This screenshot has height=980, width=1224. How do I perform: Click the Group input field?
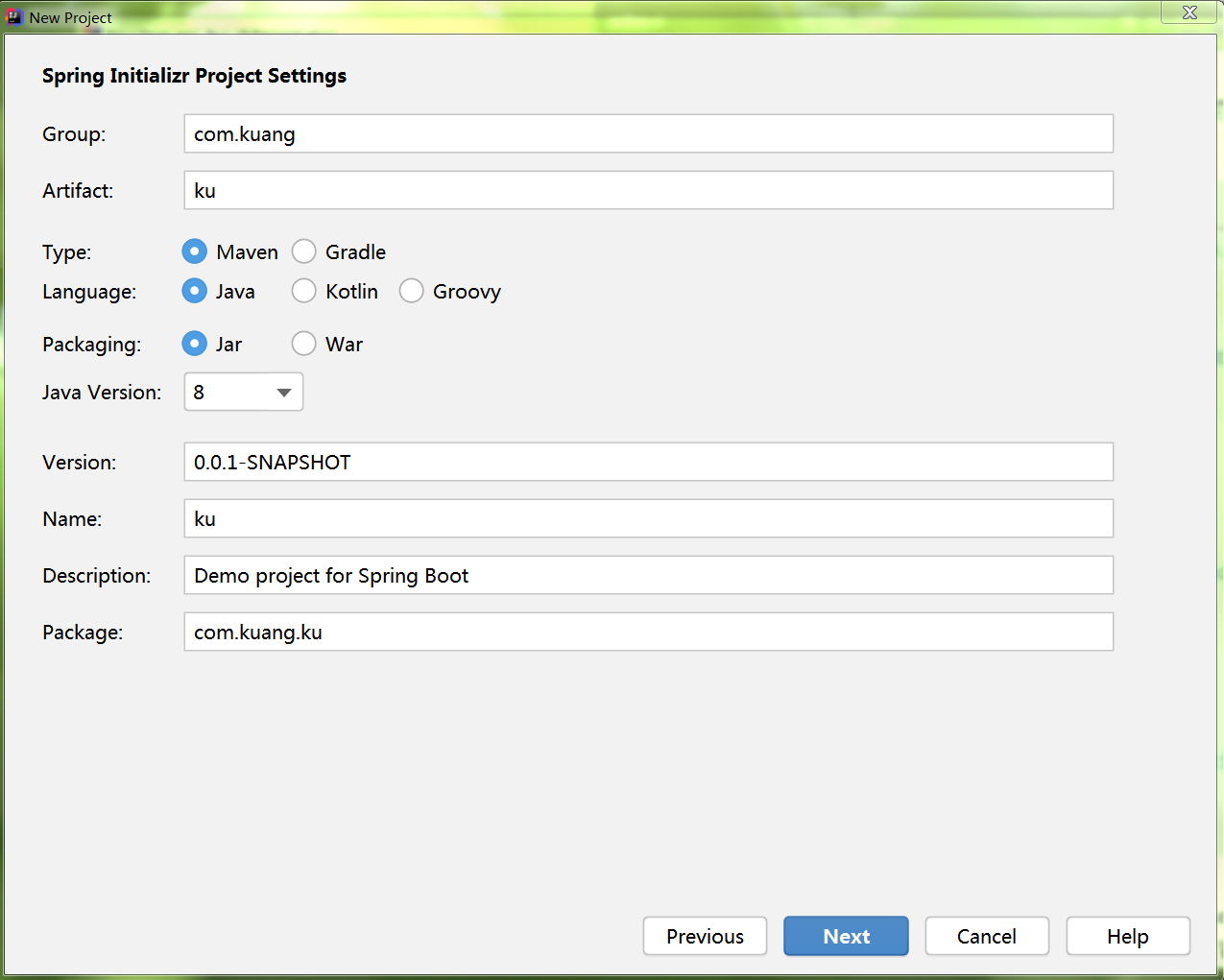tap(648, 133)
